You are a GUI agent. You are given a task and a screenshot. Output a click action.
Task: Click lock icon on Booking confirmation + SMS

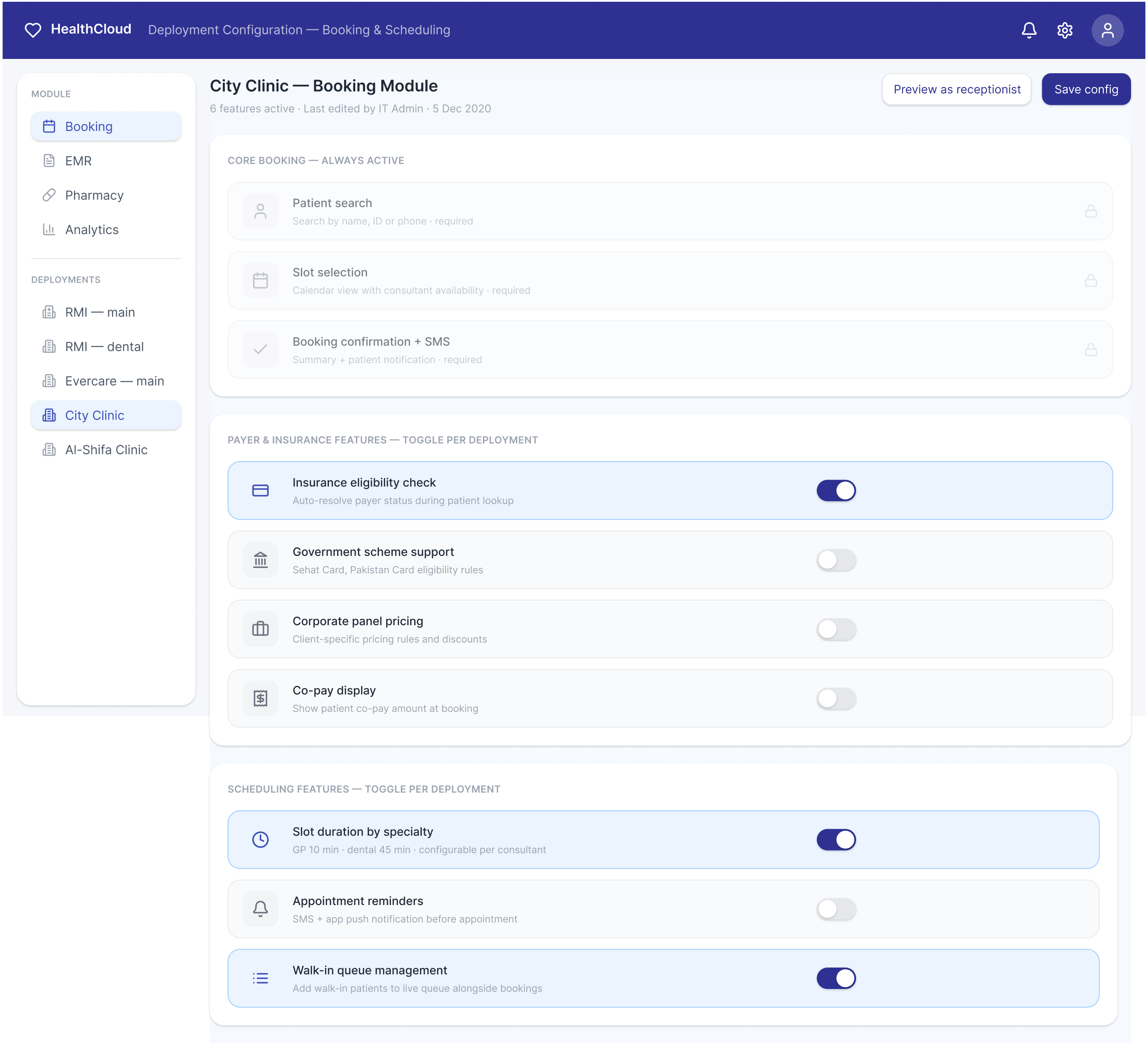coord(1090,350)
